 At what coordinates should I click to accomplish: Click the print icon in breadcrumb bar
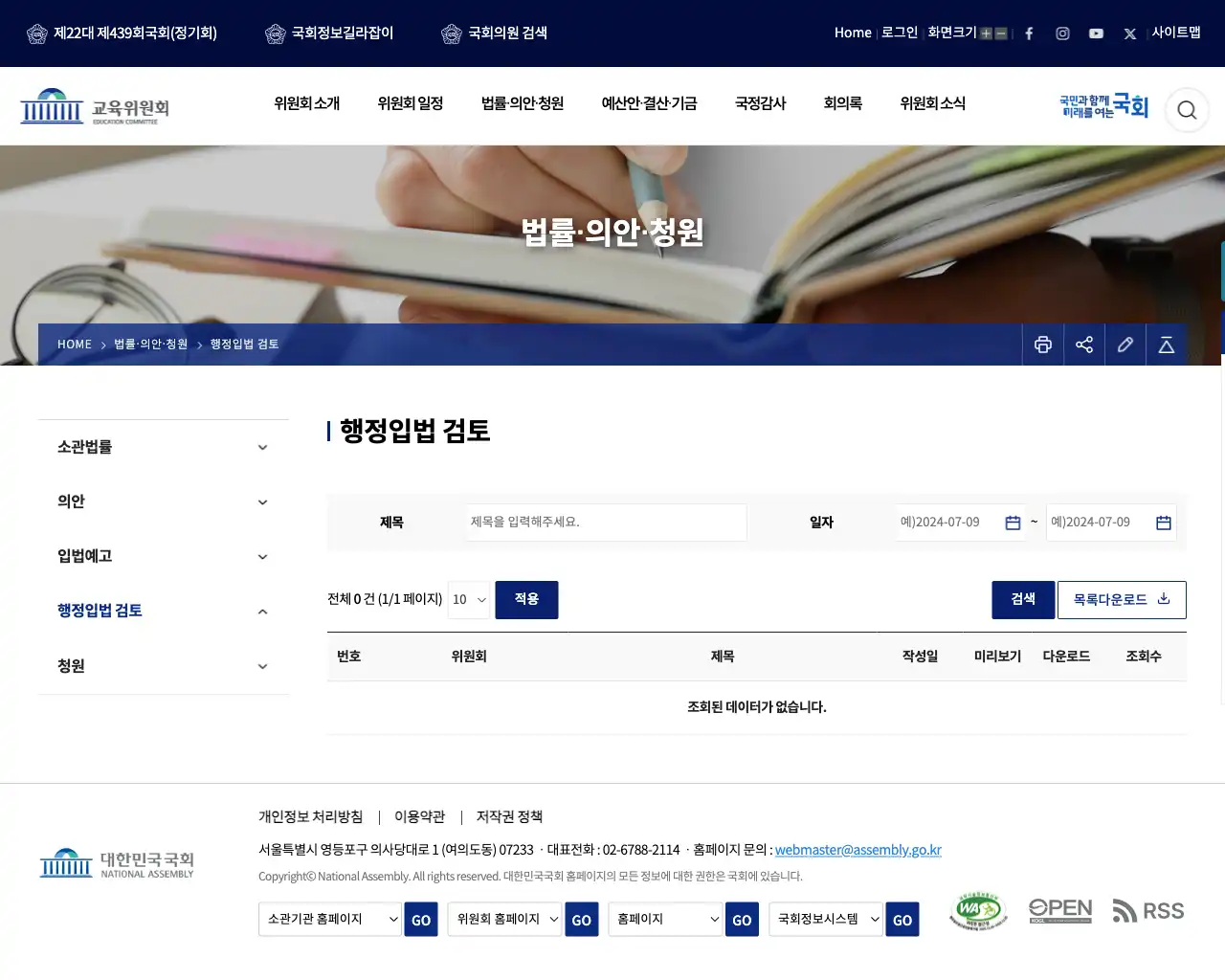coord(1043,345)
